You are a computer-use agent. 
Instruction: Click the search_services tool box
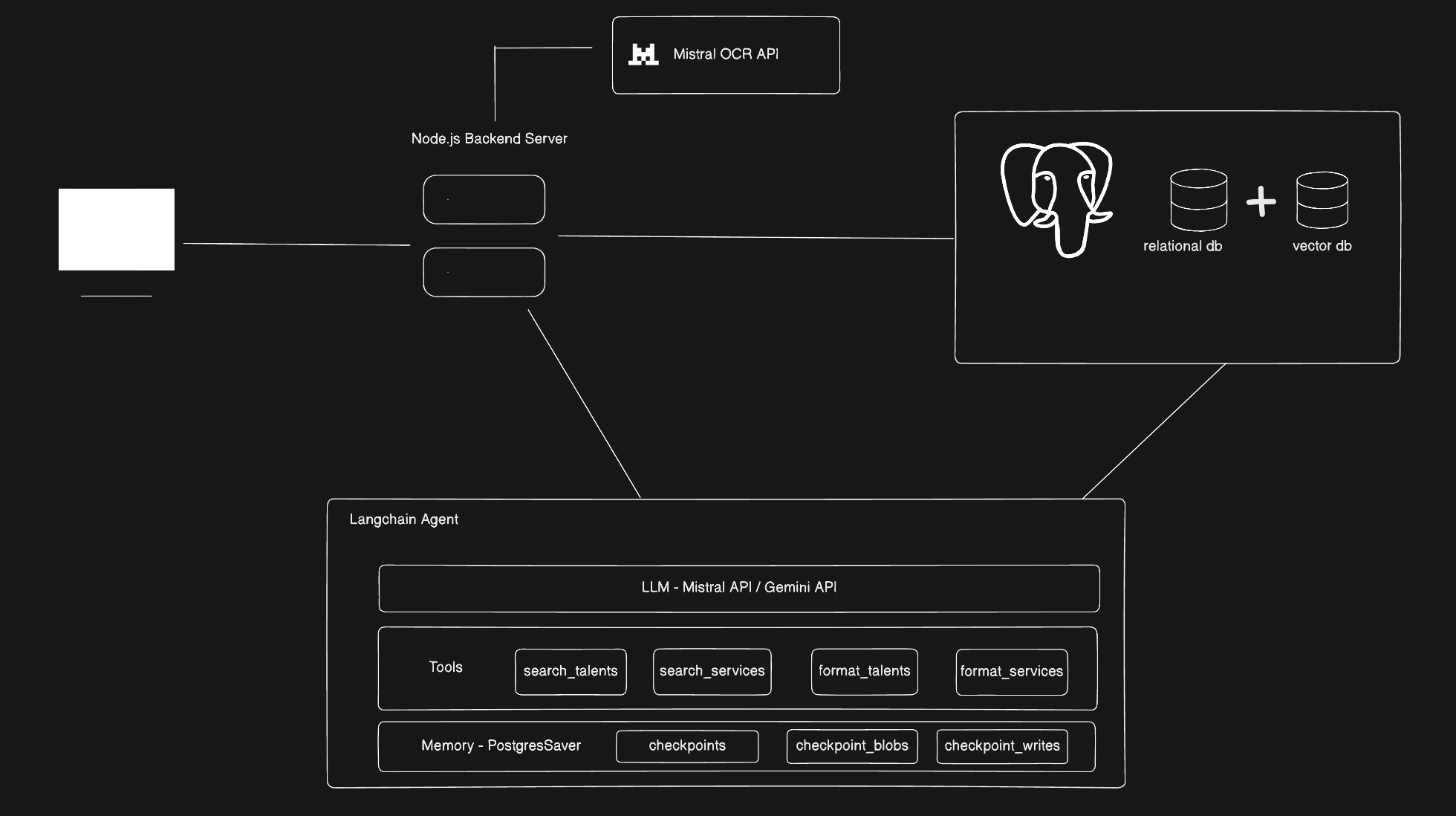pyautogui.click(x=712, y=672)
